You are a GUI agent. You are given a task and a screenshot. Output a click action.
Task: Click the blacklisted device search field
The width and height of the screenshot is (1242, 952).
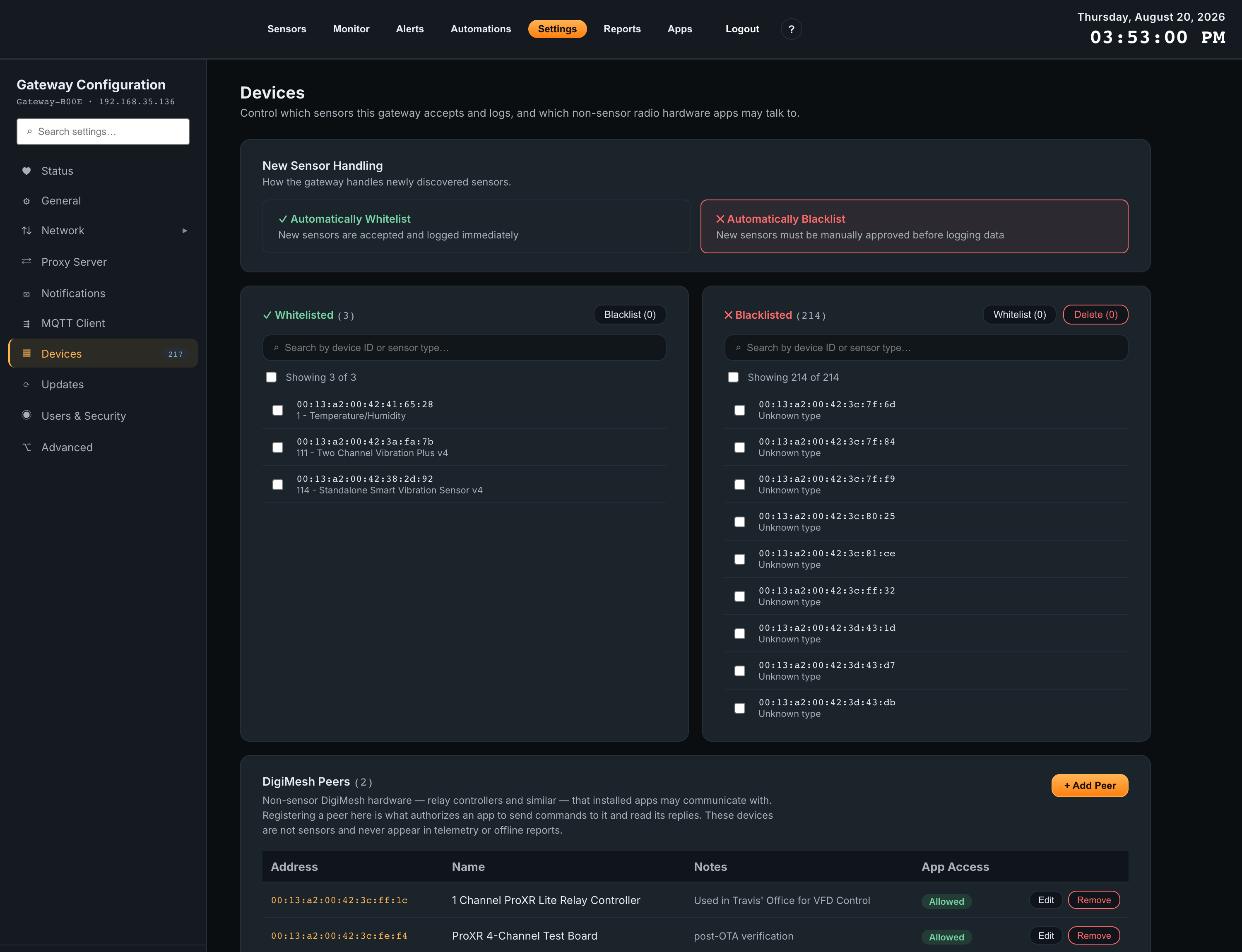926,348
